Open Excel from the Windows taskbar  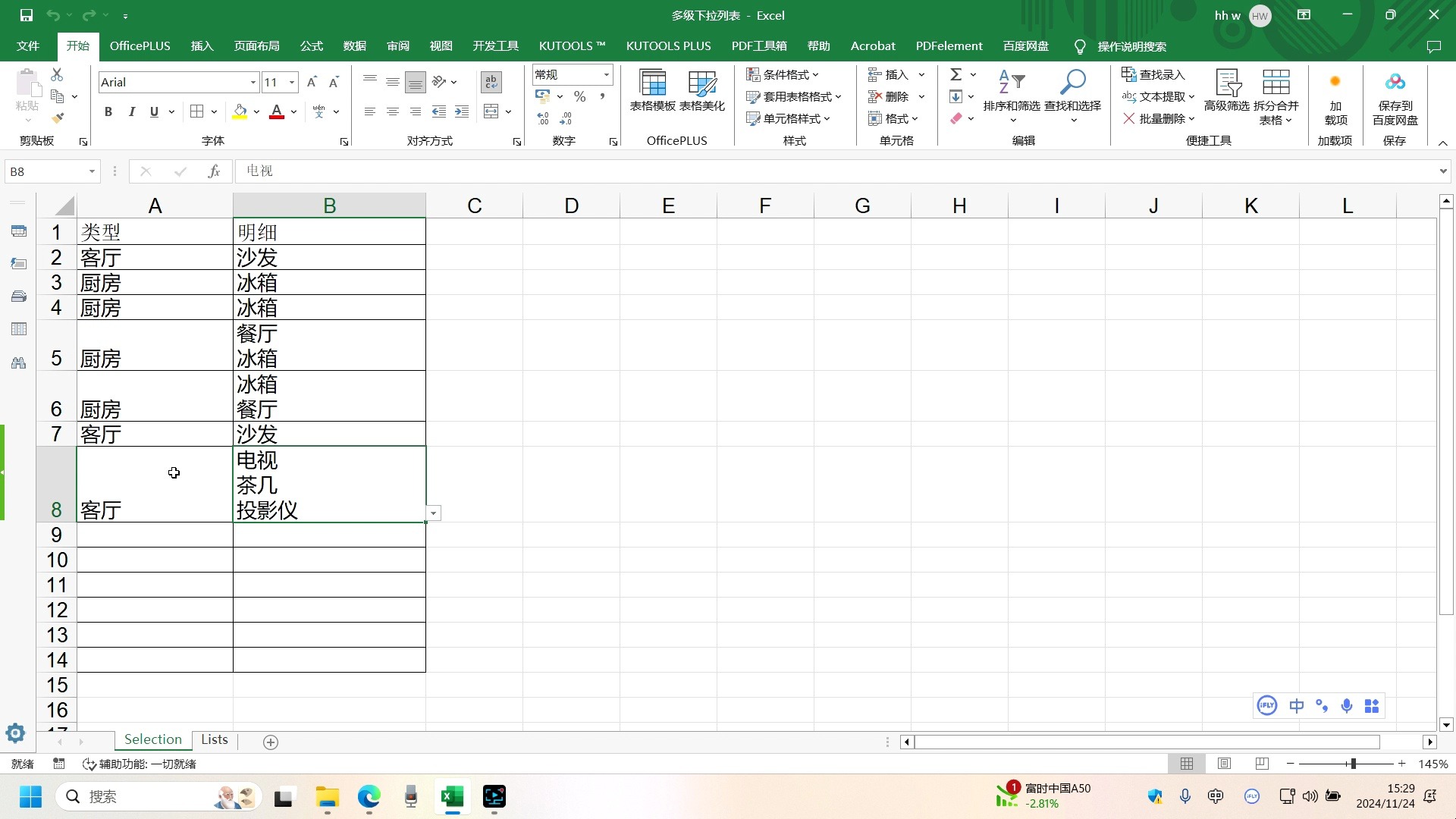(x=452, y=797)
